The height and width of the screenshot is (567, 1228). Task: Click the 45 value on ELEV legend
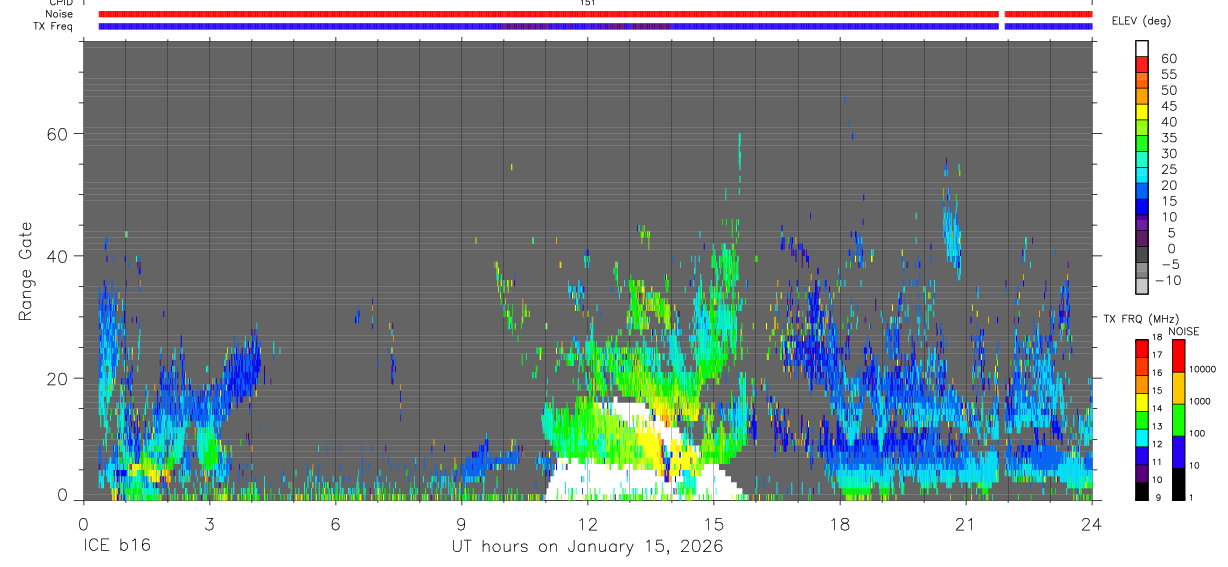pos(1168,106)
